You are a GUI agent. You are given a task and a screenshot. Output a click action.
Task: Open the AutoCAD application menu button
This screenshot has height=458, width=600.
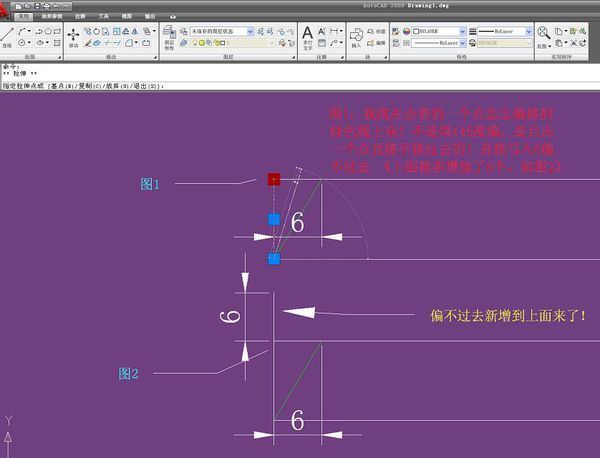pyautogui.click(x=3, y=8)
